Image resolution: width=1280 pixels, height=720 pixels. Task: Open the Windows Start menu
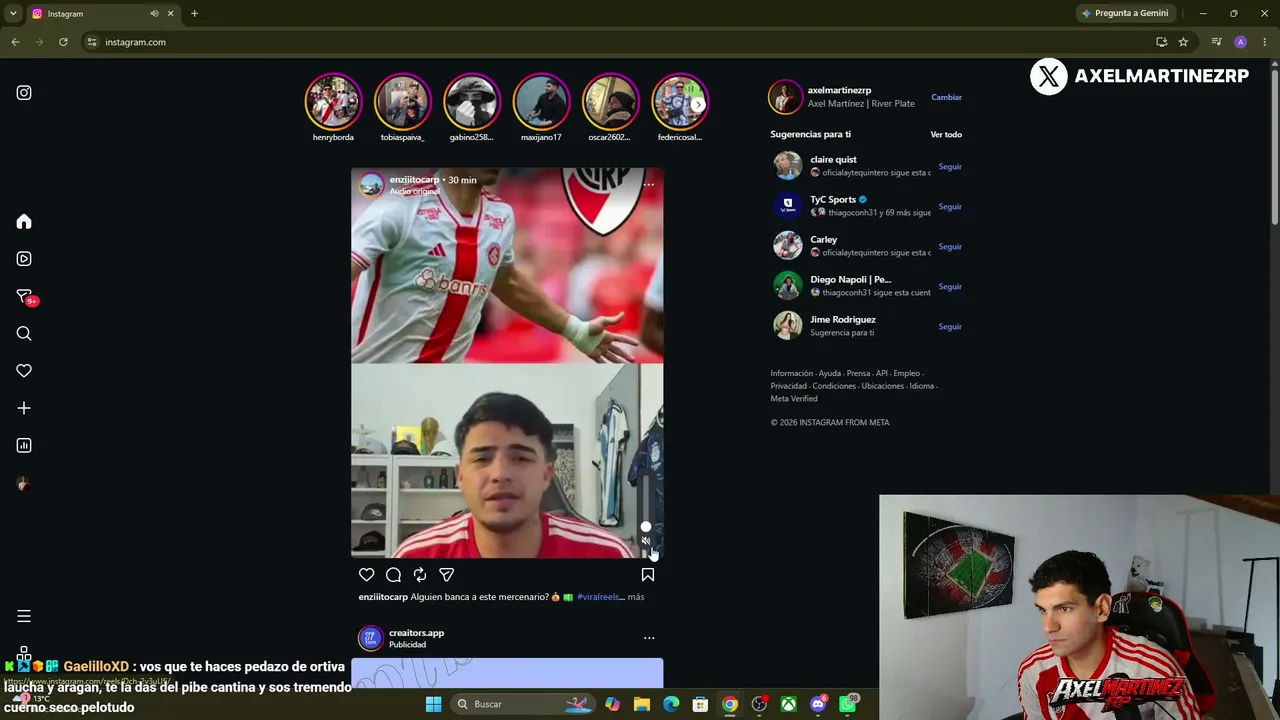tap(433, 704)
